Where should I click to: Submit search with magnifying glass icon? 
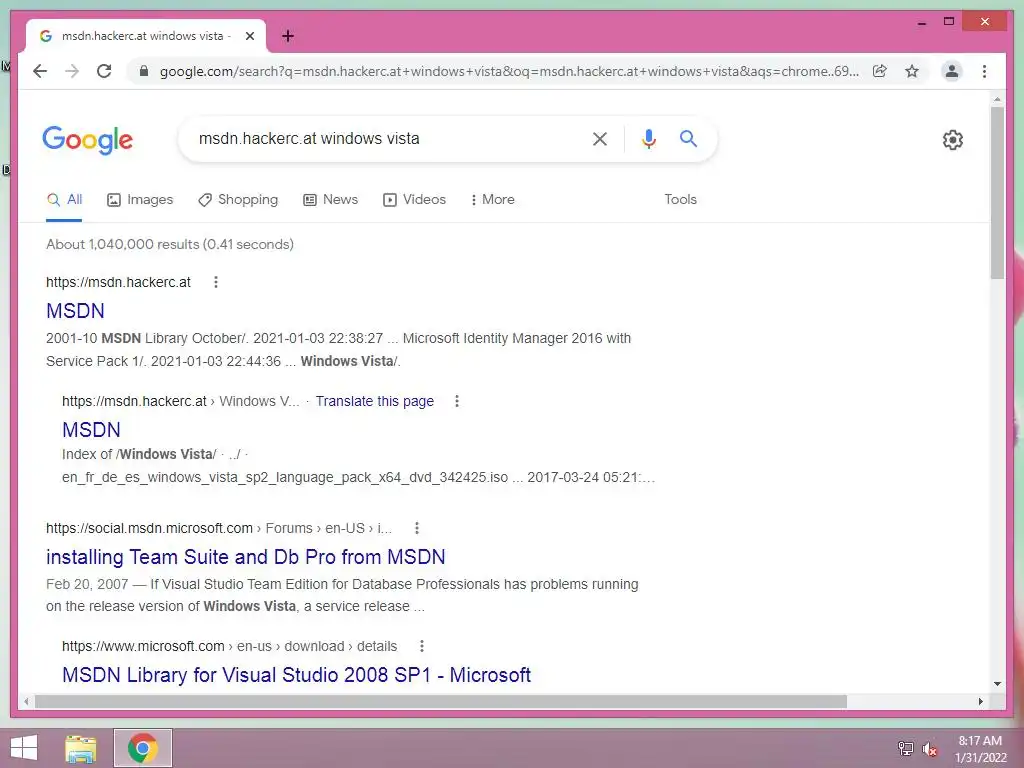[x=688, y=138]
